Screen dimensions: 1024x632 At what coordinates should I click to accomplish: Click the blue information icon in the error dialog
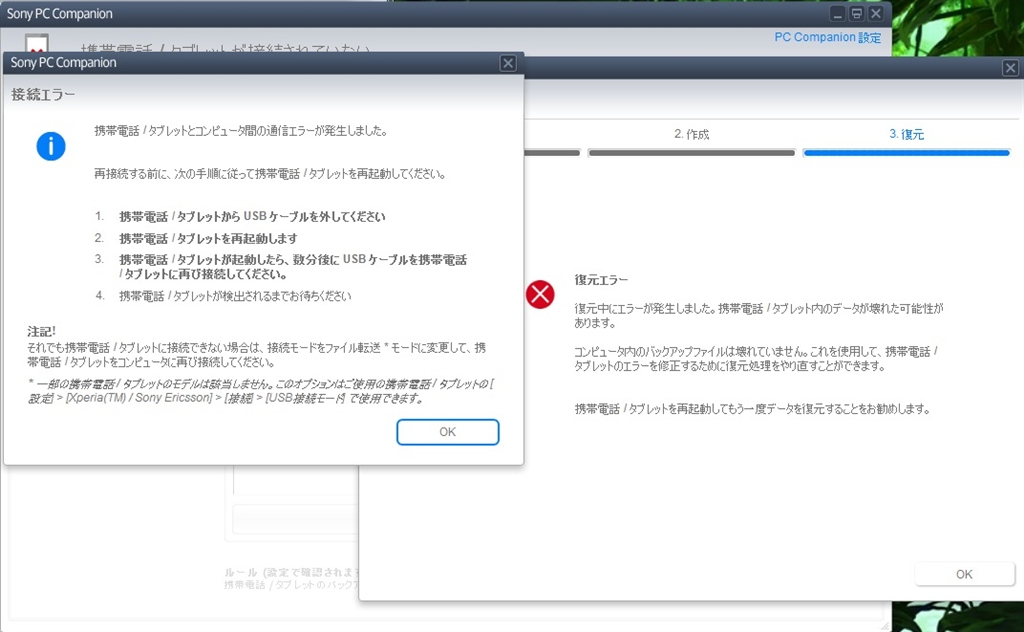50,146
